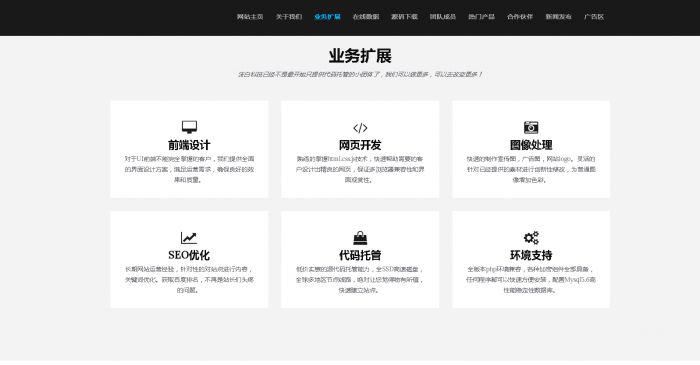This screenshot has height=365, width=700.
Task: Click the description paragraph under SEO优化
Action: [189, 280]
